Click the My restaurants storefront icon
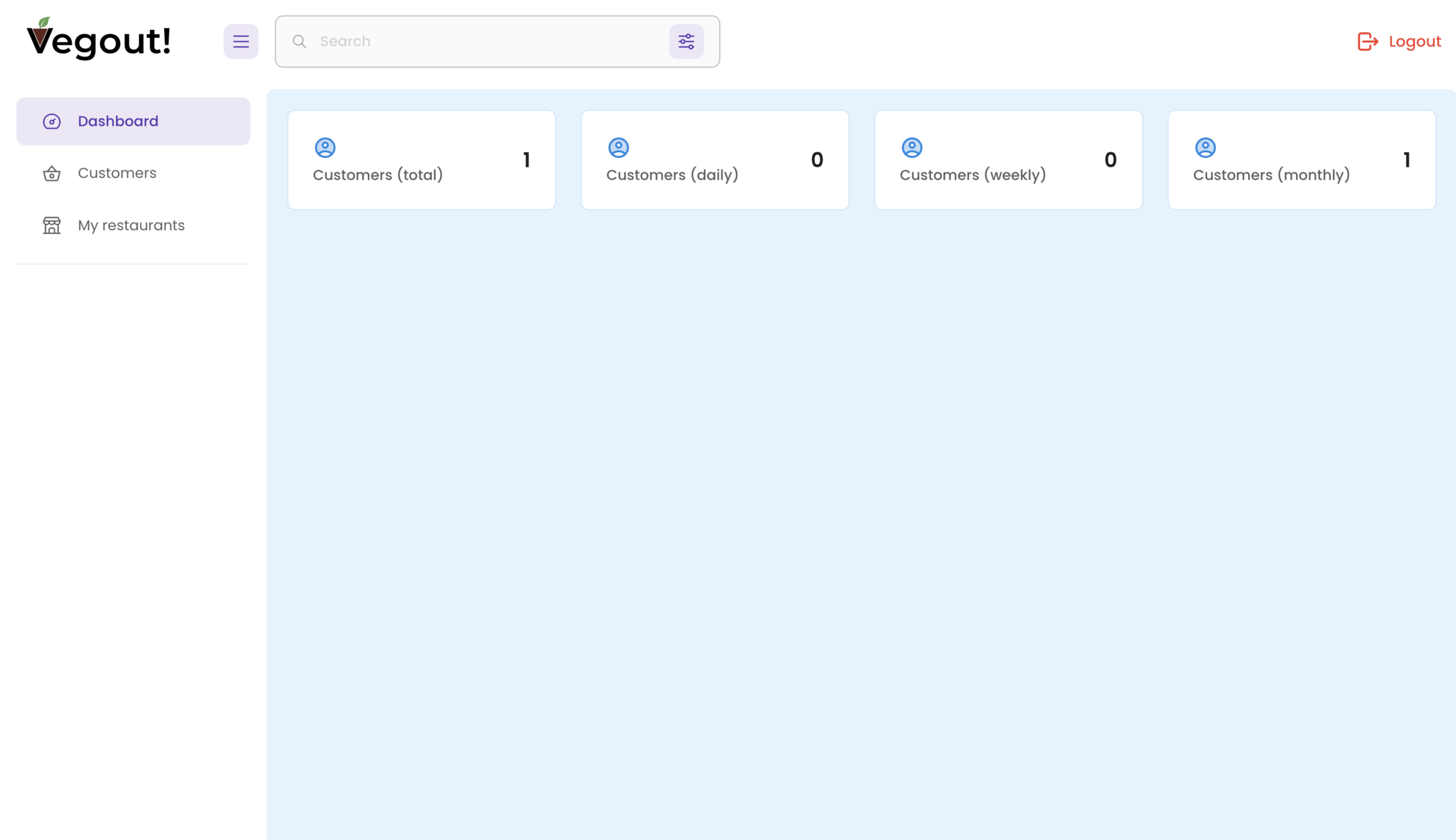Screen dimensions: 1456x840 click(x=52, y=225)
